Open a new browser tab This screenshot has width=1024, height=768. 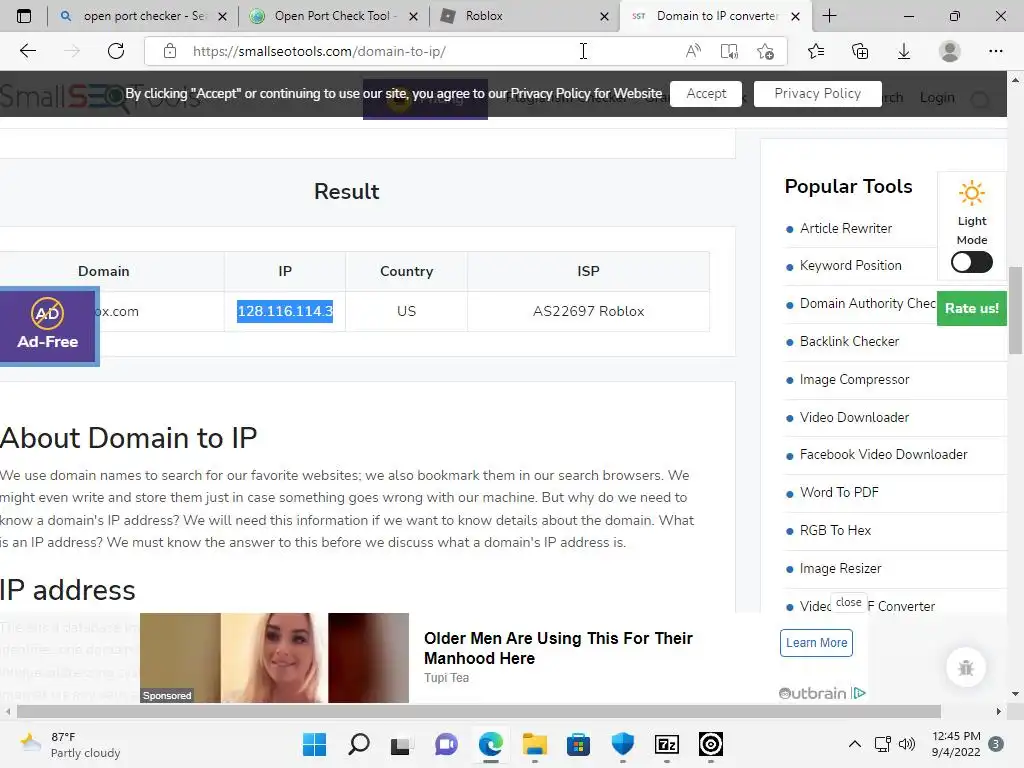coord(829,16)
